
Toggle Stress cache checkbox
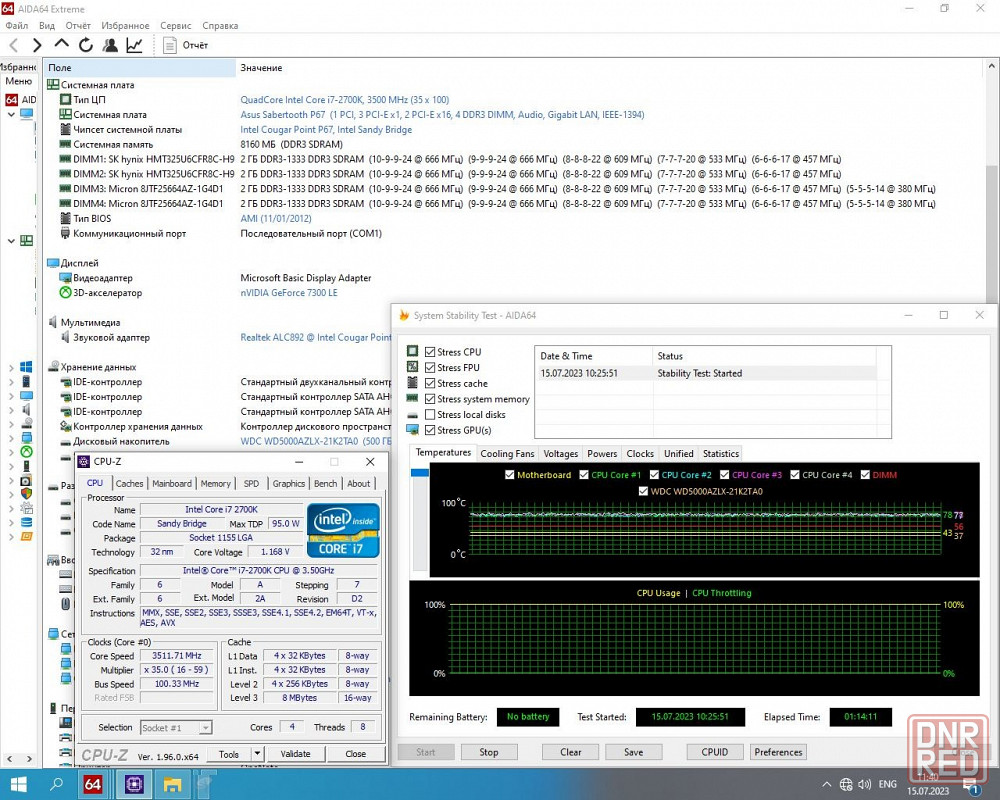(430, 383)
